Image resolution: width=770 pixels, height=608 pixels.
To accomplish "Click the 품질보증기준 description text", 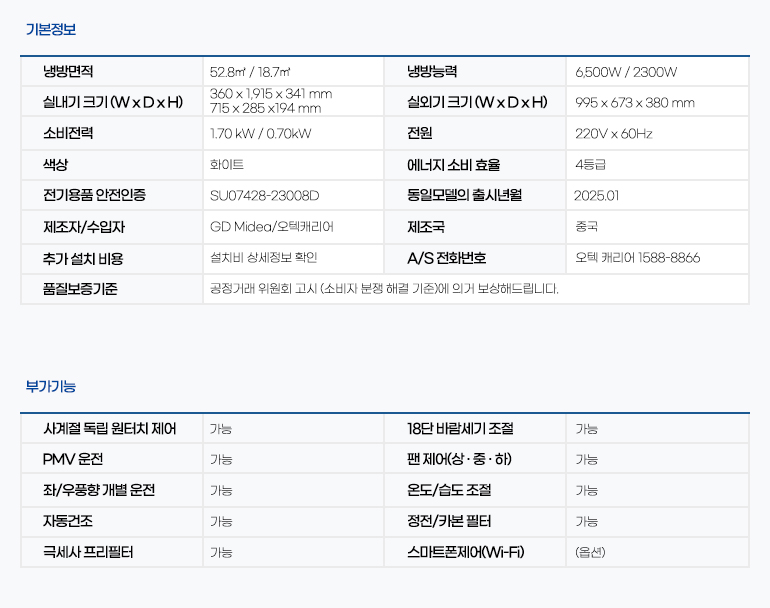I will click(384, 289).
